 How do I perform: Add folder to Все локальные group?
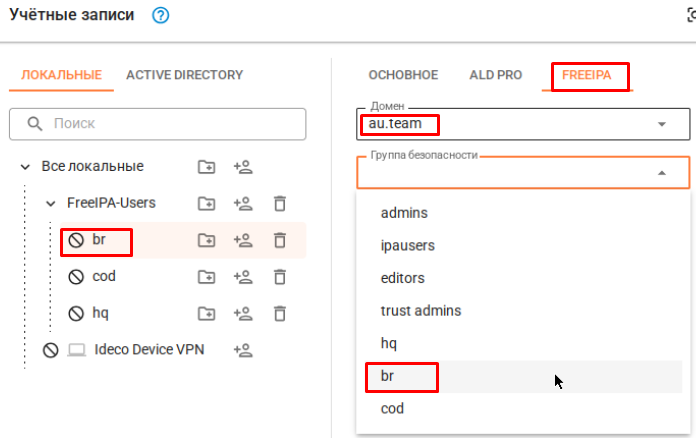click(206, 167)
